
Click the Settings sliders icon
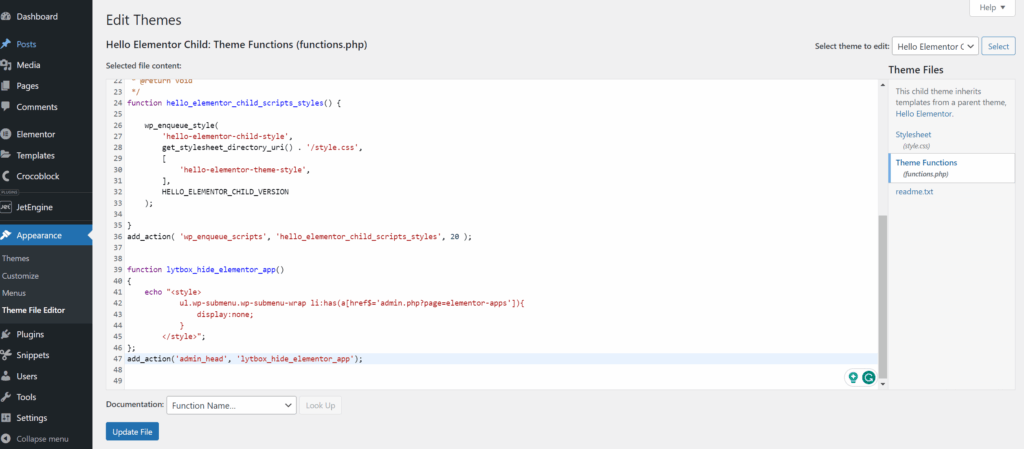point(6,418)
